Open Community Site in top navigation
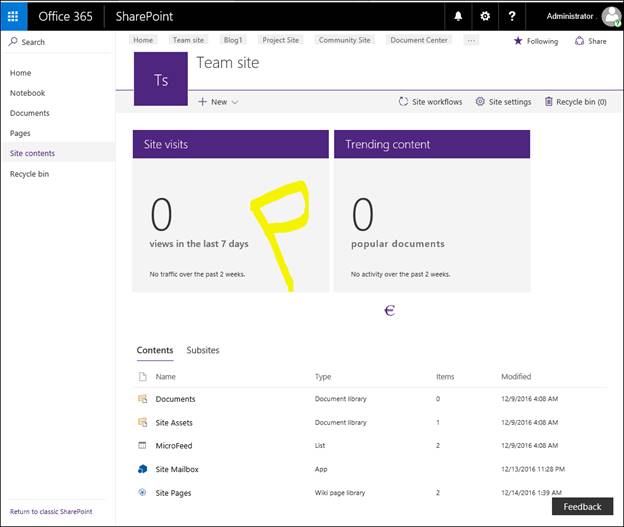Screen dimensions: 624x527 (x=345, y=40)
